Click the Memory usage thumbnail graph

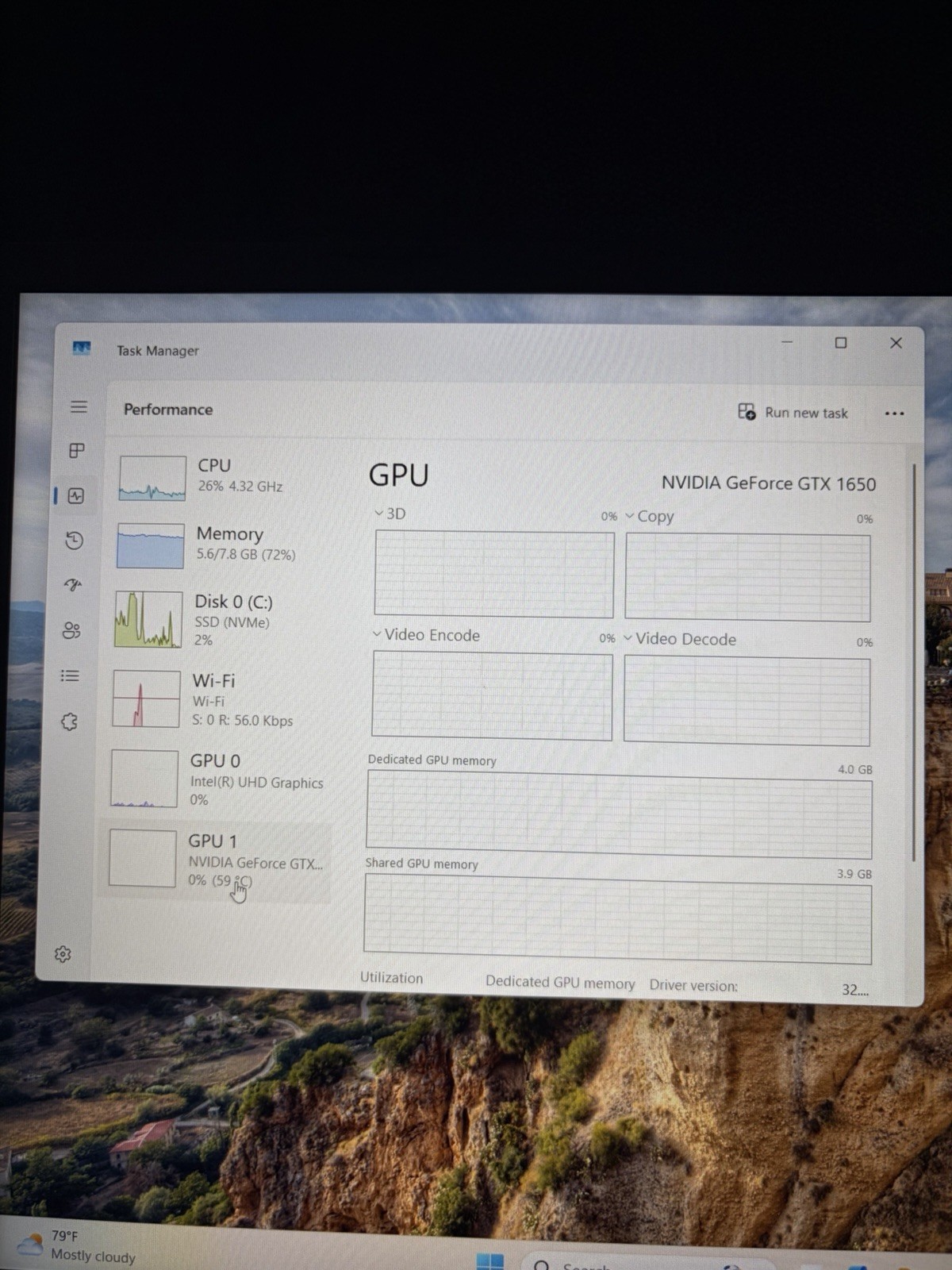click(x=150, y=545)
